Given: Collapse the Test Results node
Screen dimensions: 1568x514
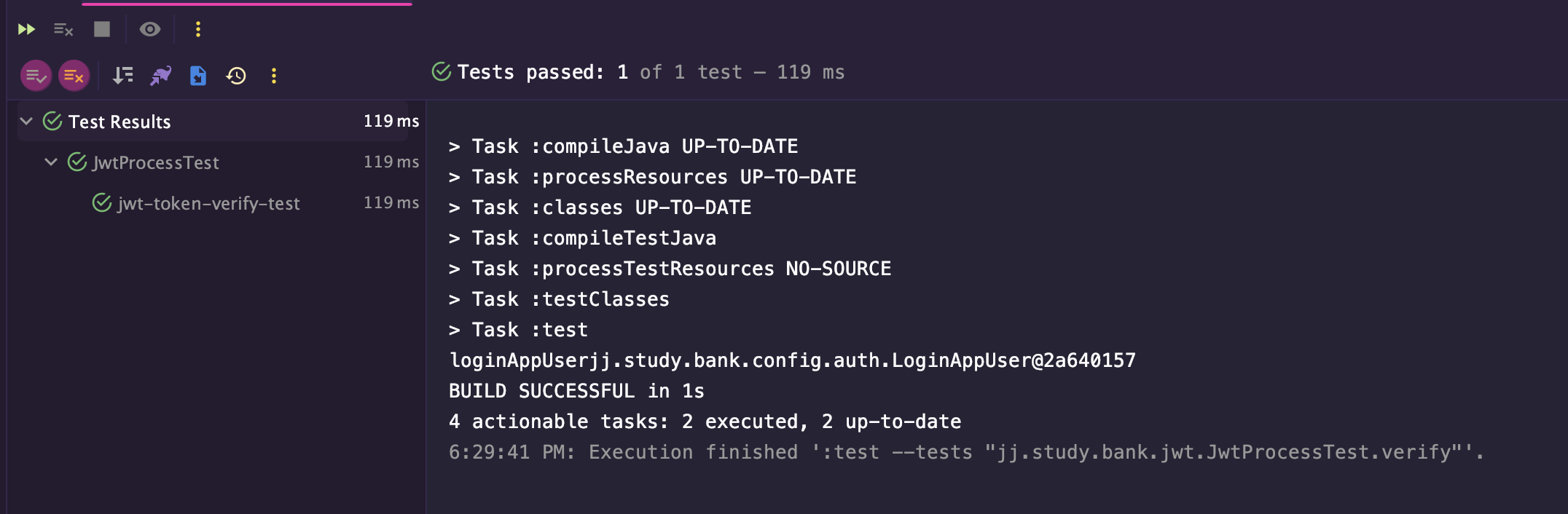Looking at the screenshot, I should click(x=27, y=121).
